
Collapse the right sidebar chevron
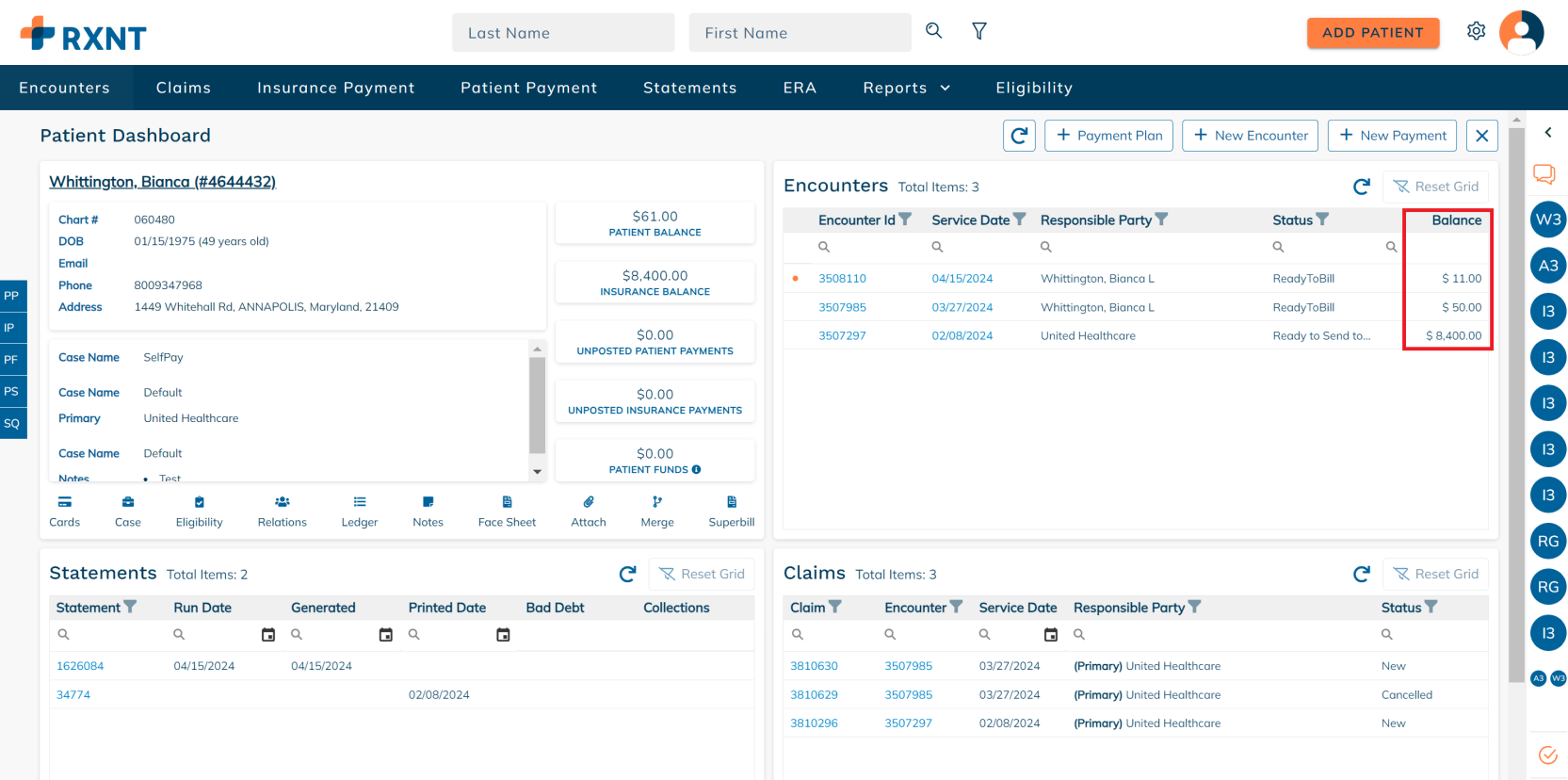click(x=1547, y=133)
